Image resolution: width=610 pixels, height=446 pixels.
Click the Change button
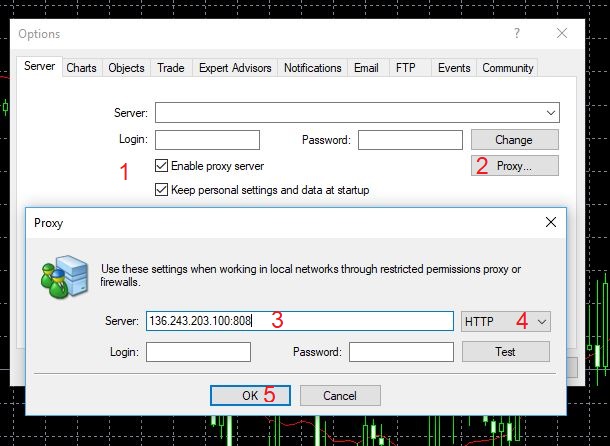point(515,140)
